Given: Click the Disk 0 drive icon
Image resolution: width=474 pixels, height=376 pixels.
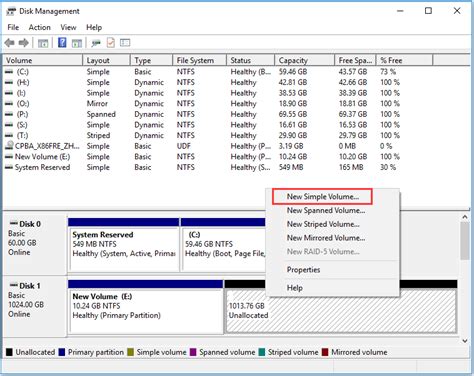Looking at the screenshot, I should click(x=14, y=223).
